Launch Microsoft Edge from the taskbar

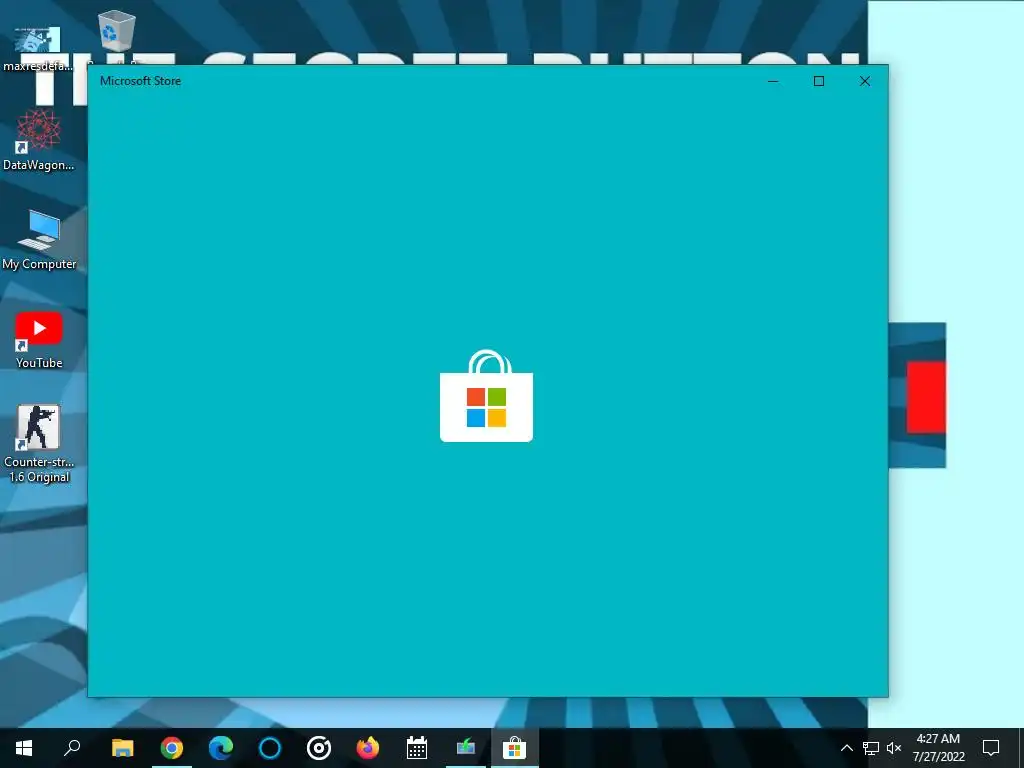[221, 748]
